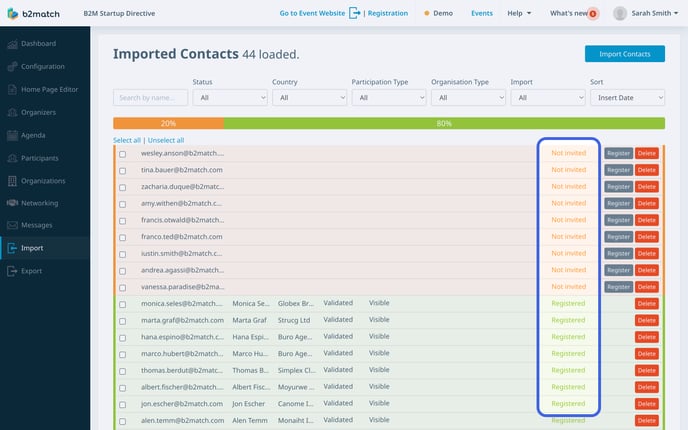688x430 pixels.
Task: Delete the tina.bauer@b2match.com contact
Action: pyautogui.click(x=647, y=170)
